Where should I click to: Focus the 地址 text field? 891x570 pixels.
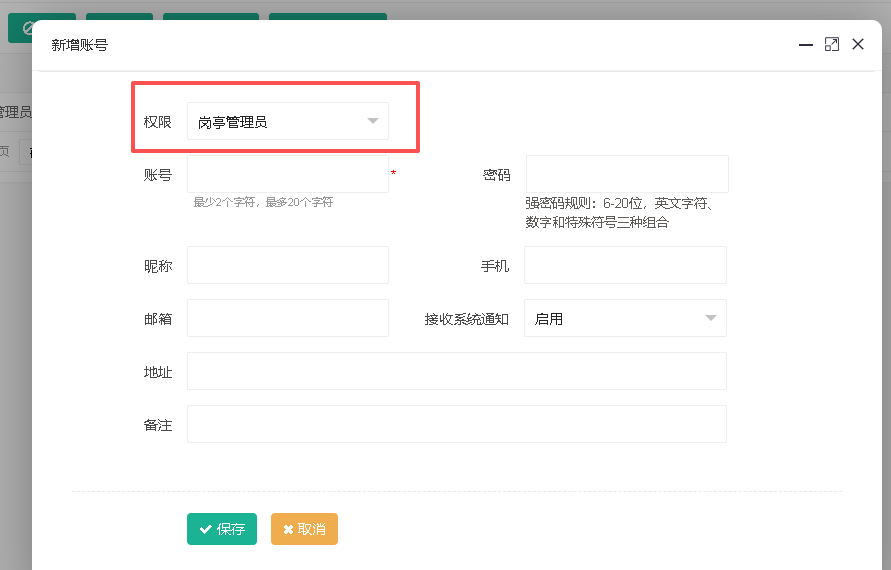[x=457, y=371]
